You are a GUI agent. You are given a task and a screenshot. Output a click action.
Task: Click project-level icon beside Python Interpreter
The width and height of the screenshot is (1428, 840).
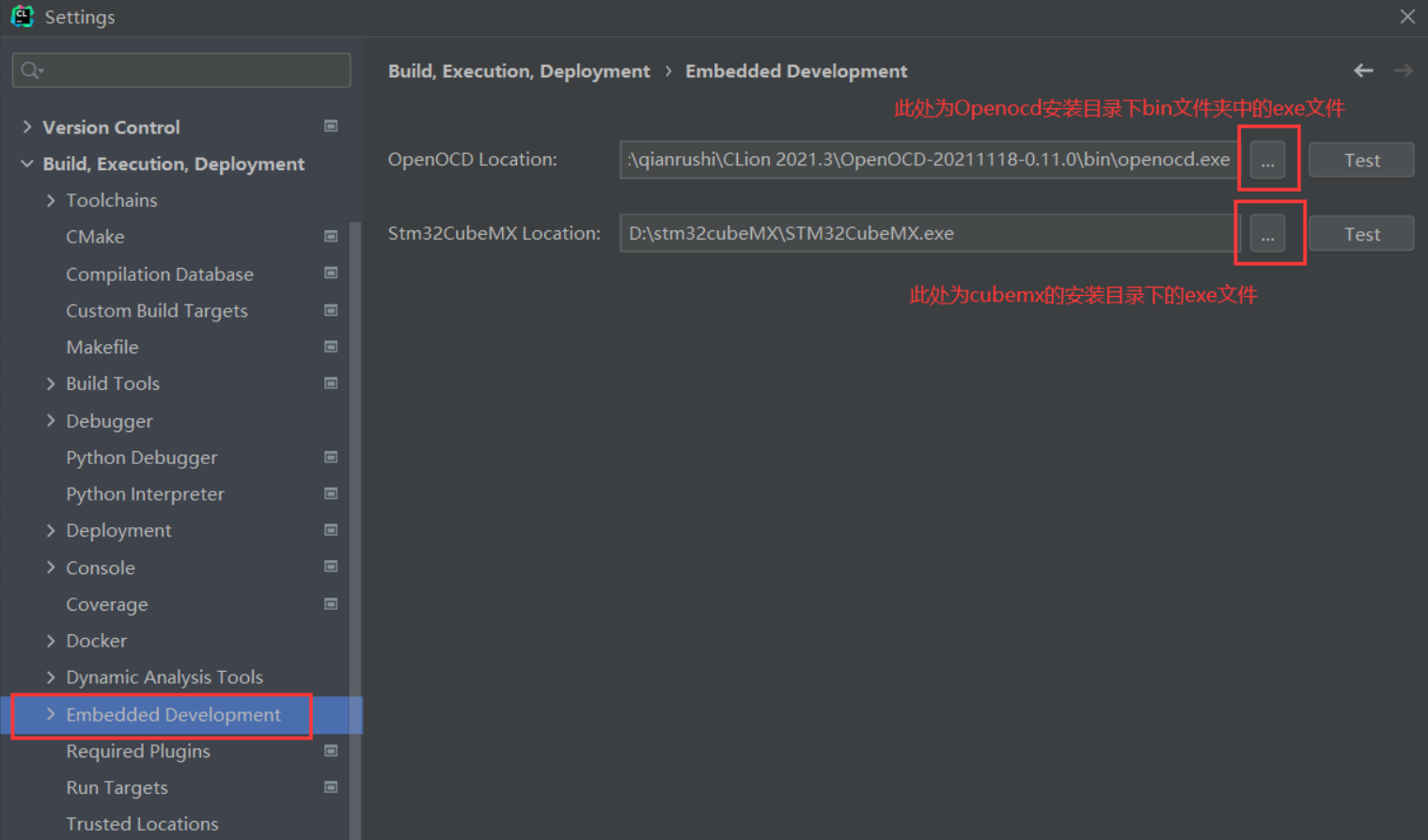[331, 493]
